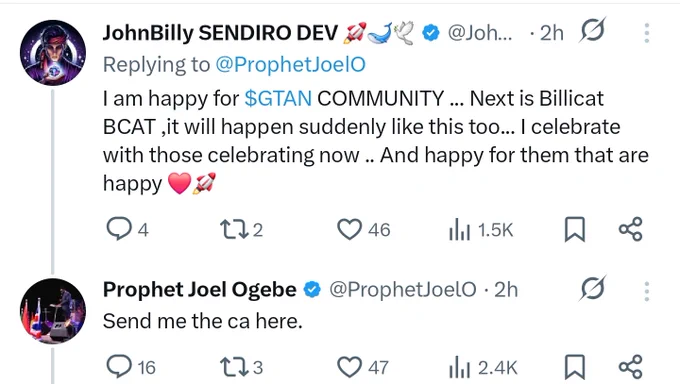The image size is (680, 384).
Task: Like Prophet Joel Ogebe's tweet
Action: (x=350, y=367)
